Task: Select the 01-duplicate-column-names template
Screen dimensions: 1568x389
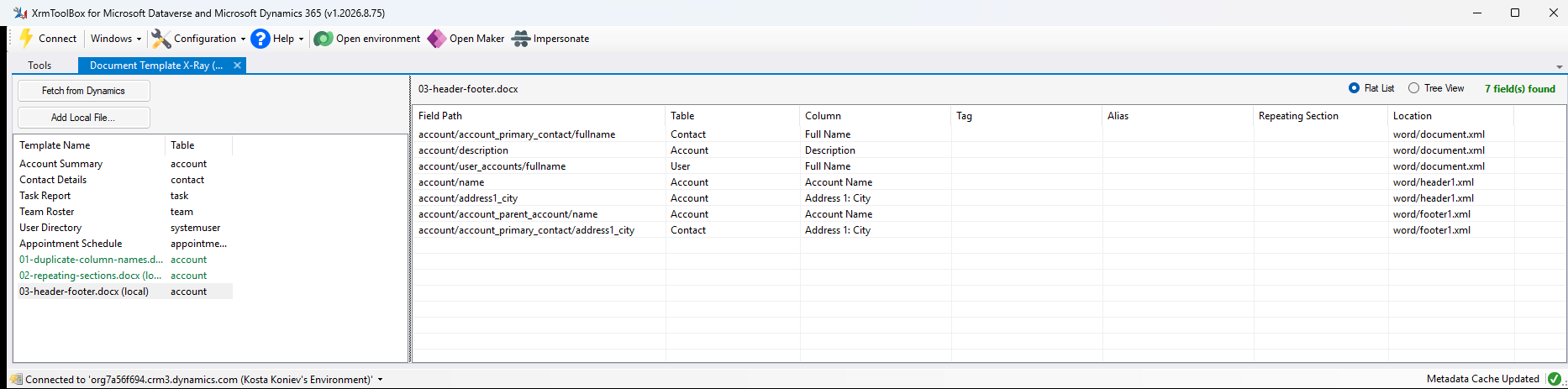Action: 91,260
